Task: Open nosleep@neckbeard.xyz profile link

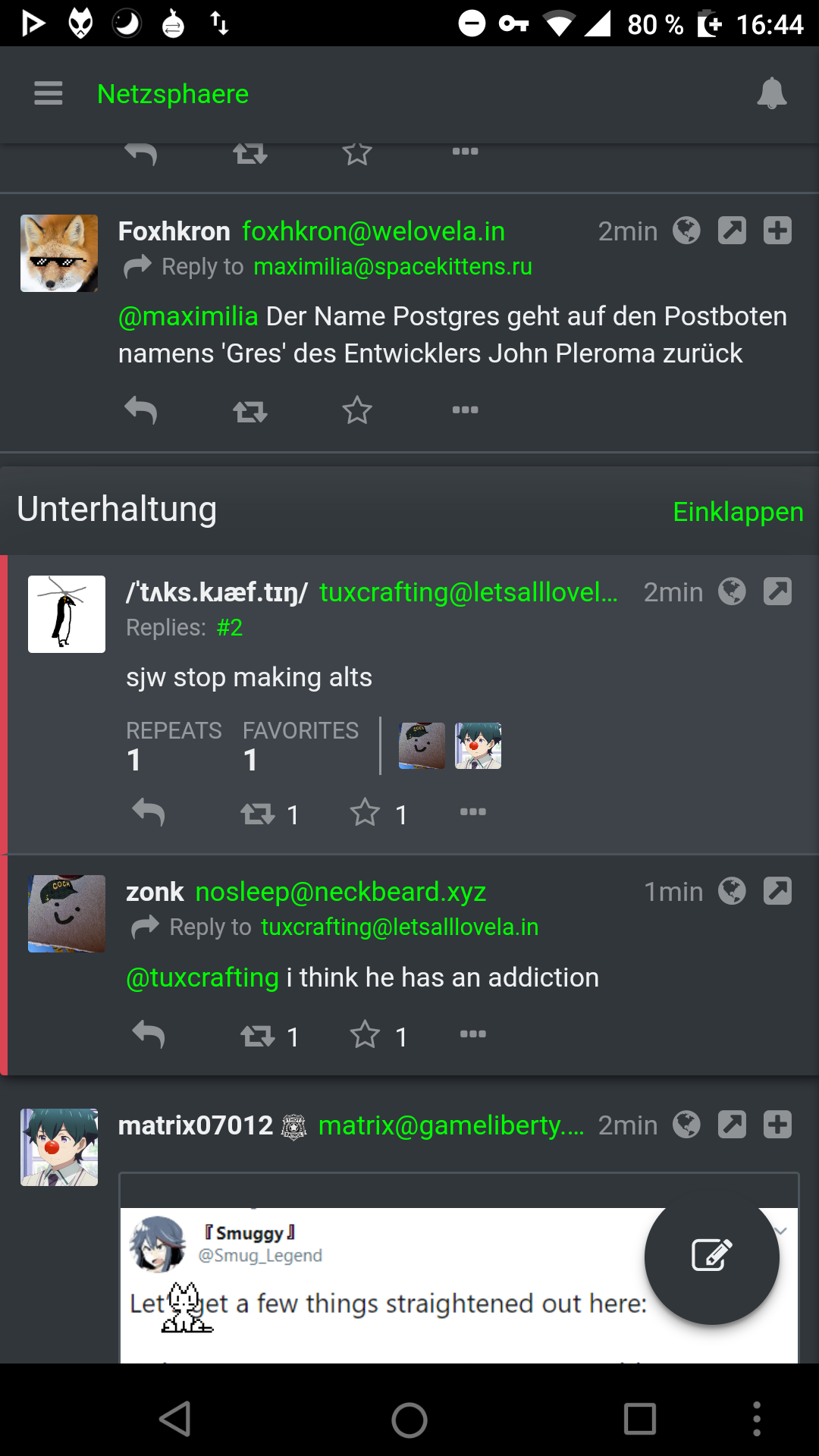Action: [x=340, y=892]
